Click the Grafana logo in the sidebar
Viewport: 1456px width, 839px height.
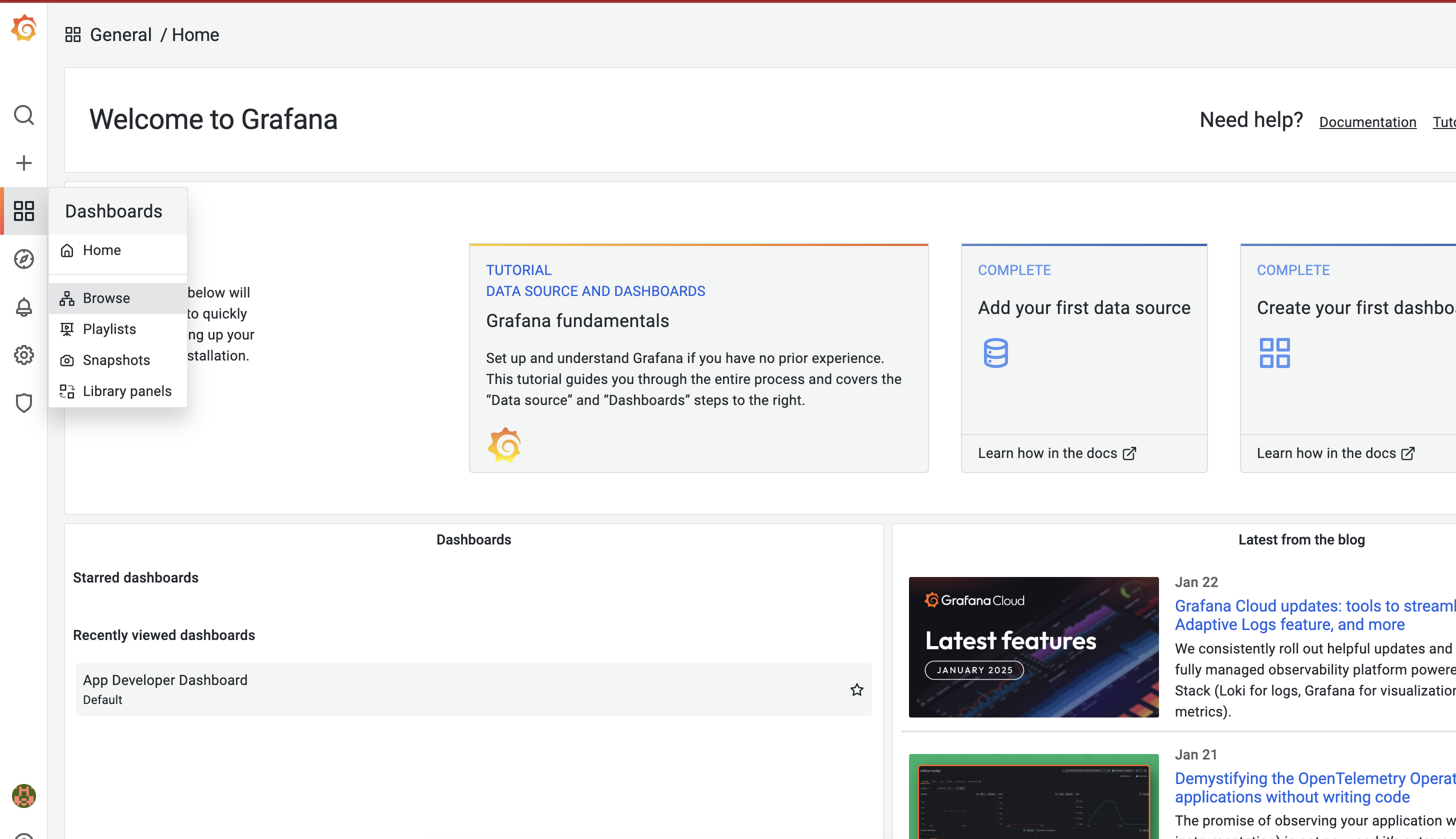pos(23,28)
